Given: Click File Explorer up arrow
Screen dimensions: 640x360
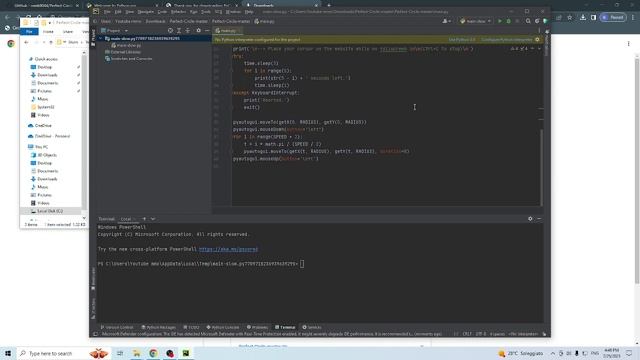Looking at the screenshot, I should click(51, 42).
